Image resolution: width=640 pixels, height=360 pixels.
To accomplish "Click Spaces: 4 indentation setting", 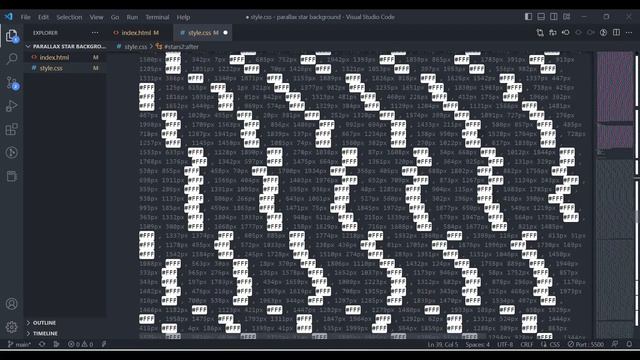I will [x=478, y=344].
